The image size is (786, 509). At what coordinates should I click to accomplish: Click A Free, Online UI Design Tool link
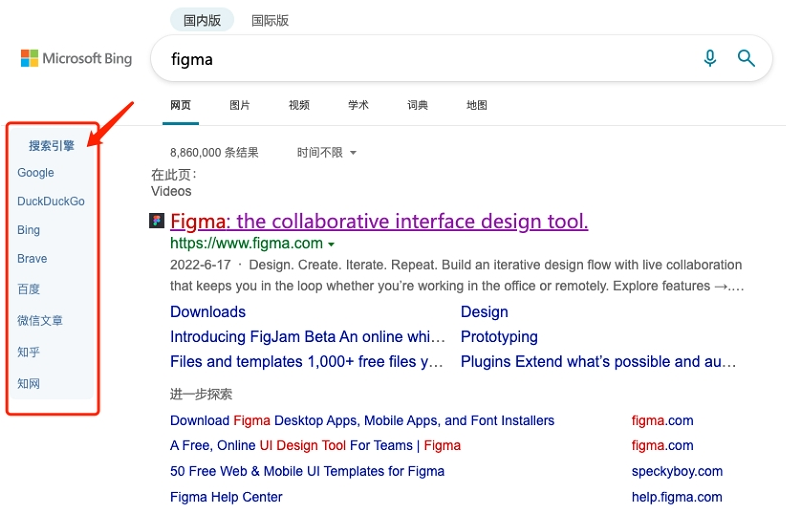[315, 445]
